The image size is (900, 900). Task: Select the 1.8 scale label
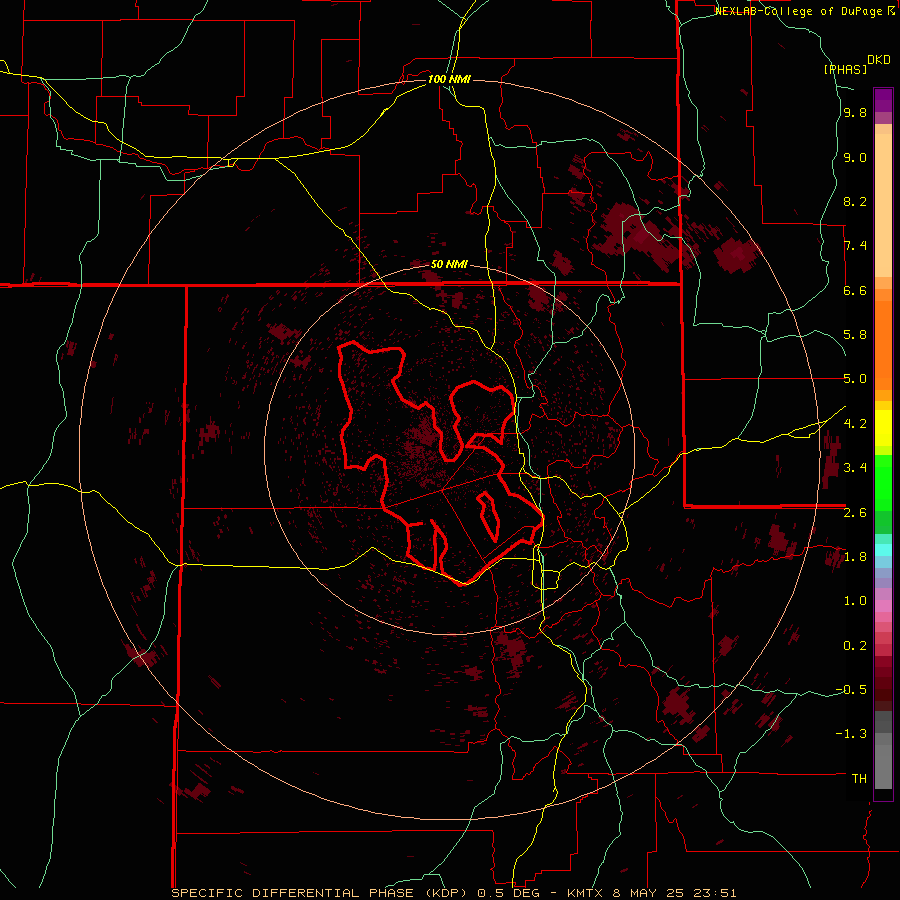click(855, 557)
